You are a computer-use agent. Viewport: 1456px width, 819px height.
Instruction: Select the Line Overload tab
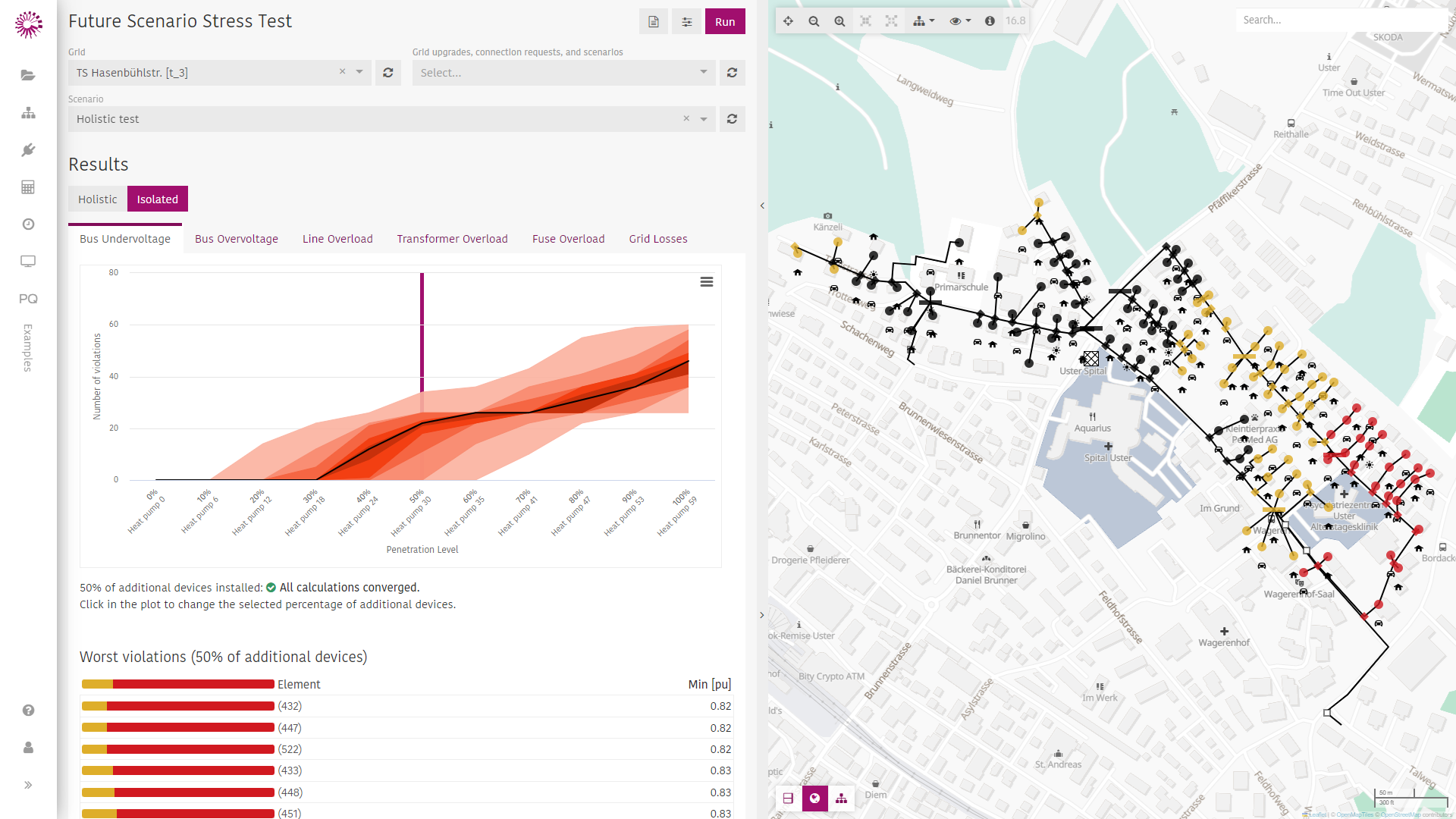(337, 239)
